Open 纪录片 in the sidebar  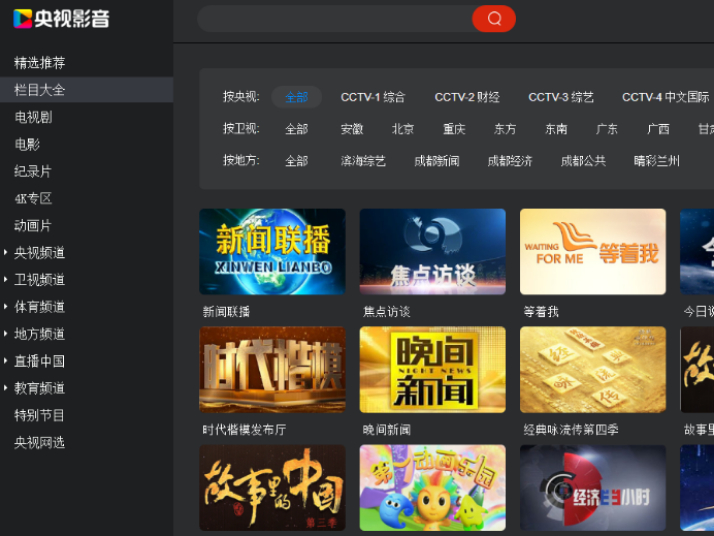pyautogui.click(x=33, y=171)
